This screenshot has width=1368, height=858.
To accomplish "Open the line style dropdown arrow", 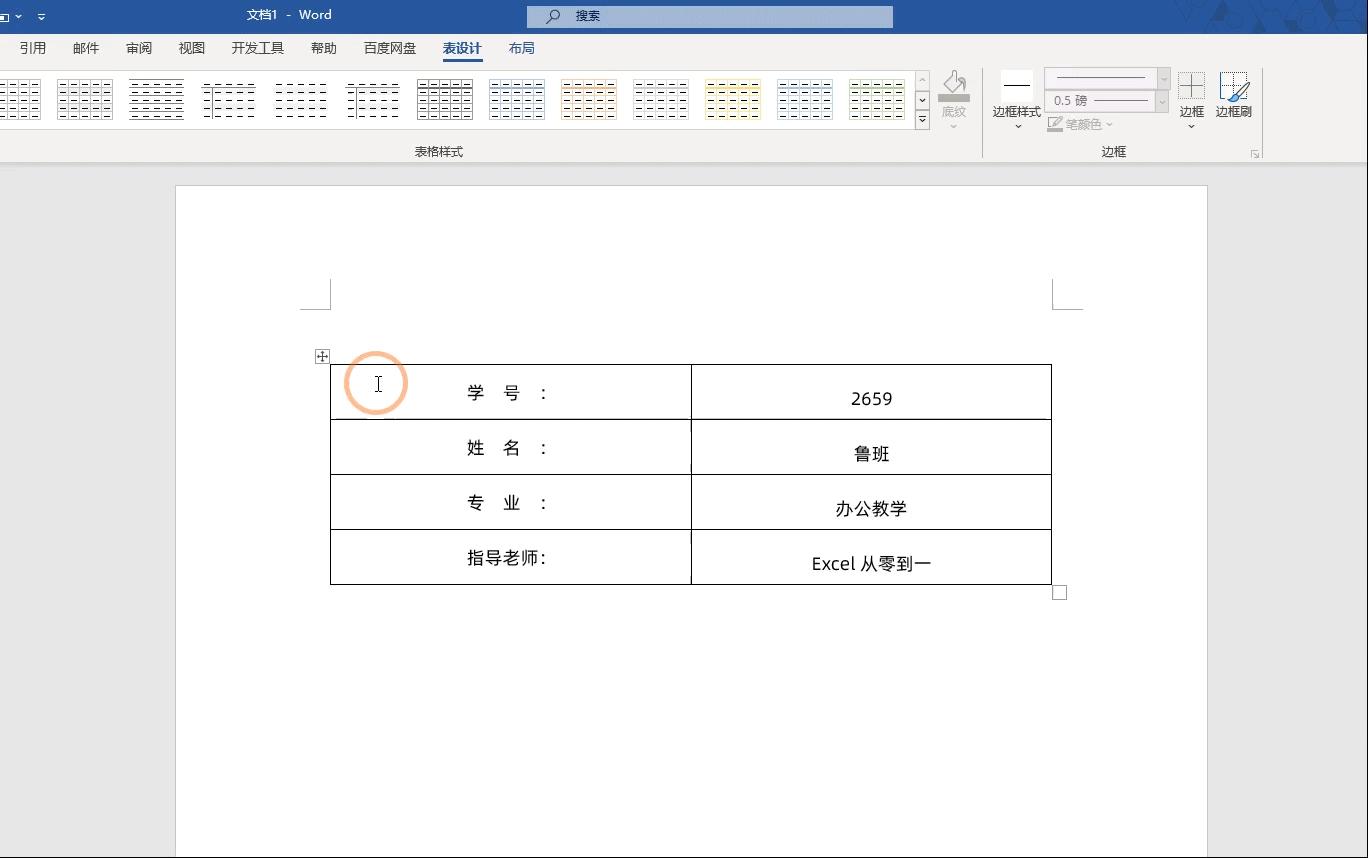I will 1161,77.
